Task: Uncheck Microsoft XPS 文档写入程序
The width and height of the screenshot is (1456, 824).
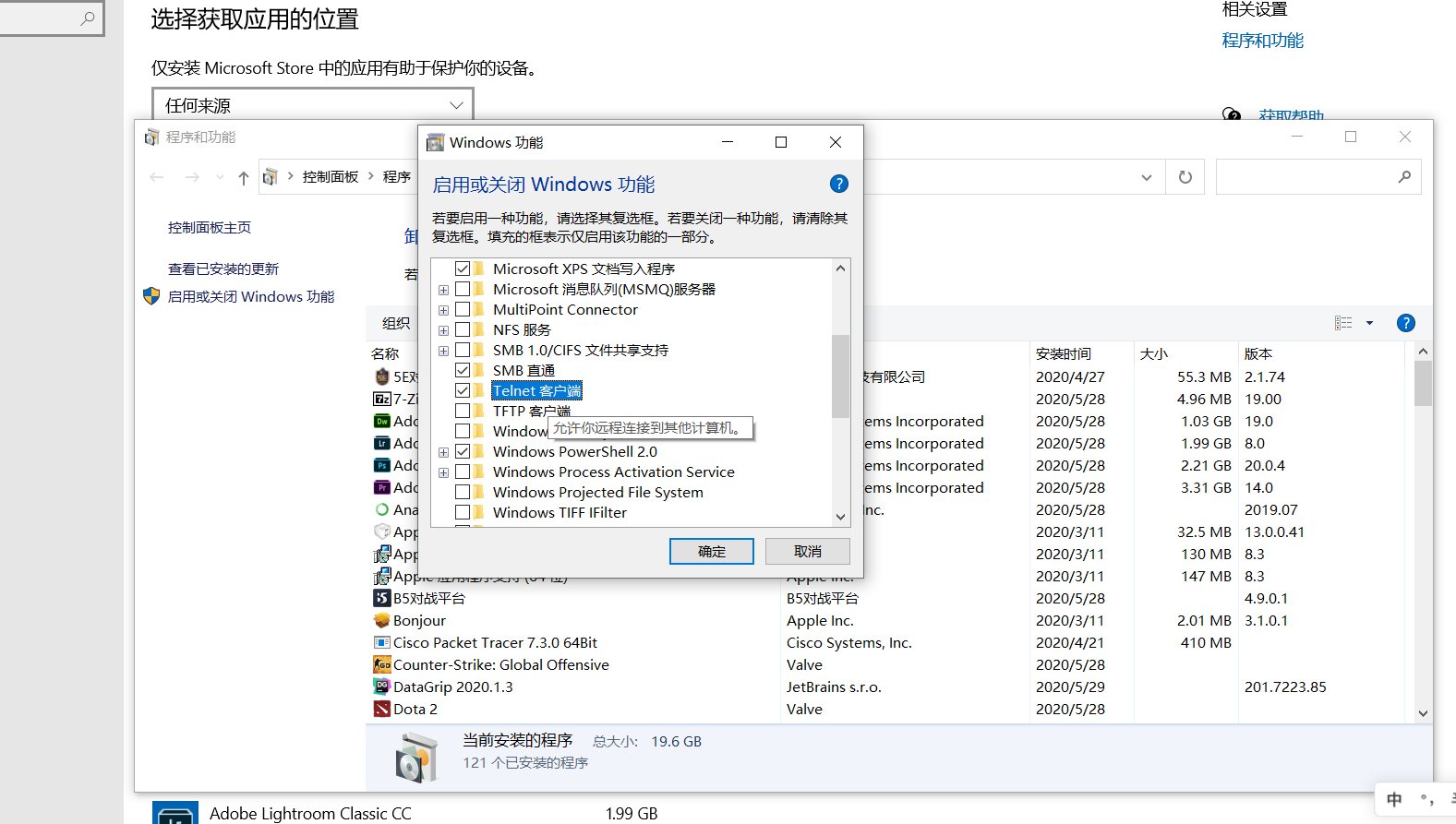Action: pyautogui.click(x=463, y=269)
